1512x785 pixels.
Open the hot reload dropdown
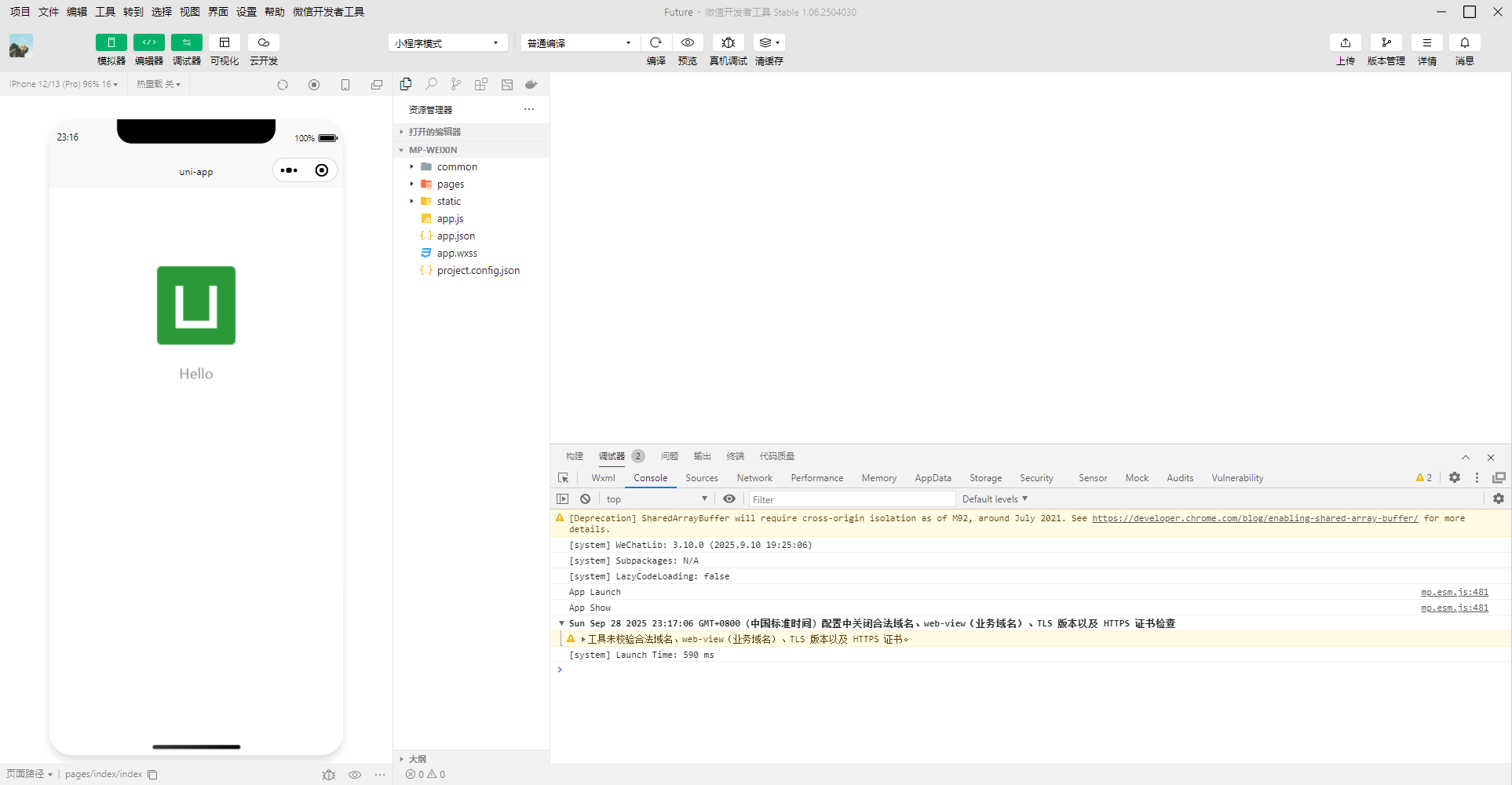pos(159,84)
